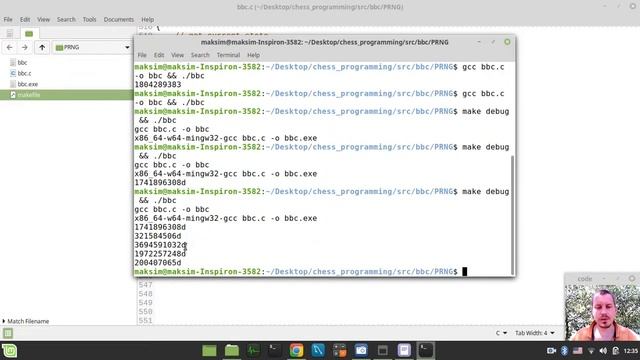Screen dimensions: 640x360
Task: Open the editor's Documents menu
Action: click(118, 19)
